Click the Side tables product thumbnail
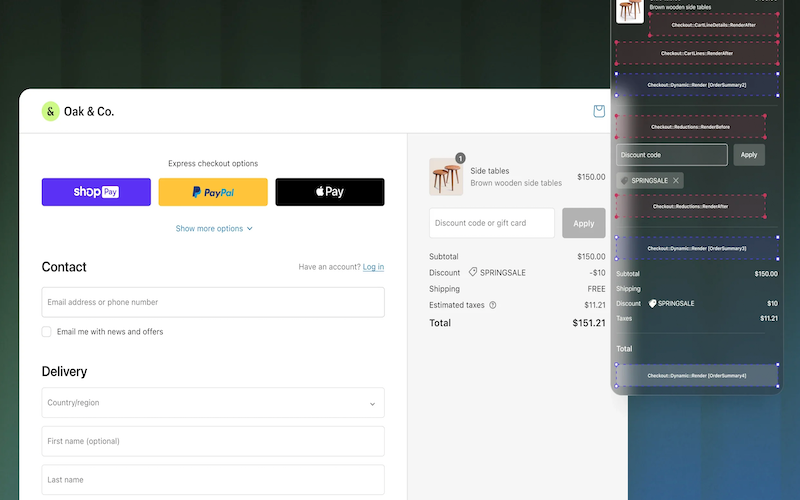The image size is (800, 500). click(x=446, y=177)
